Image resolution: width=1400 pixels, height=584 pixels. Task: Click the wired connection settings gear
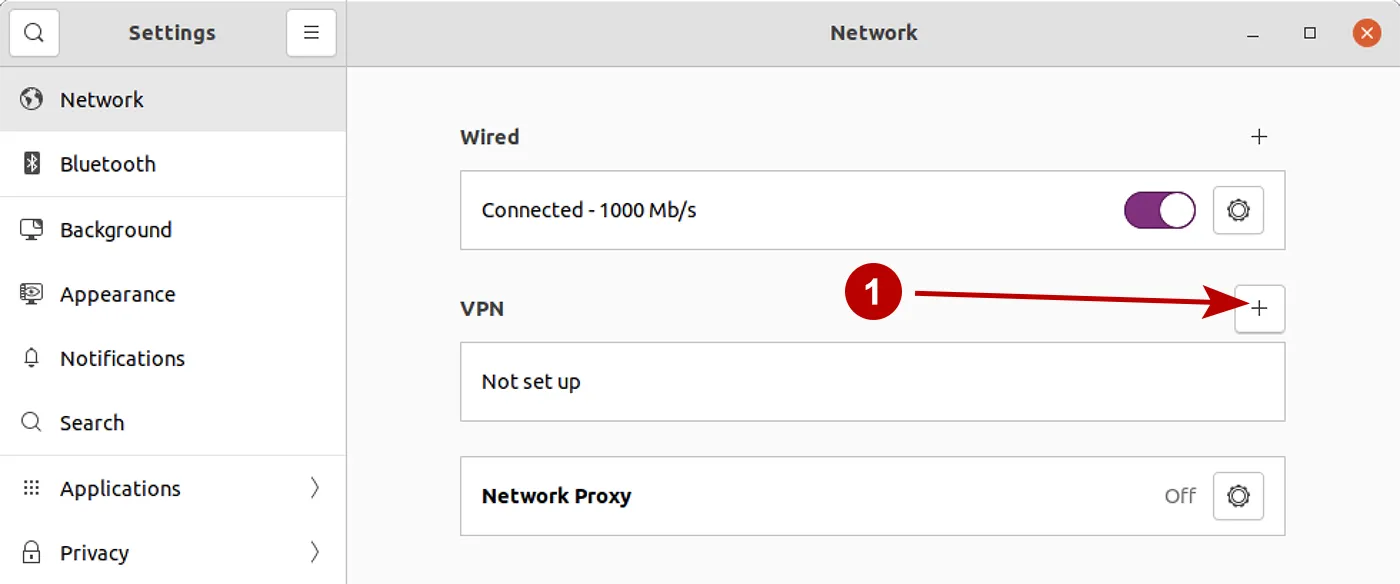click(1238, 211)
